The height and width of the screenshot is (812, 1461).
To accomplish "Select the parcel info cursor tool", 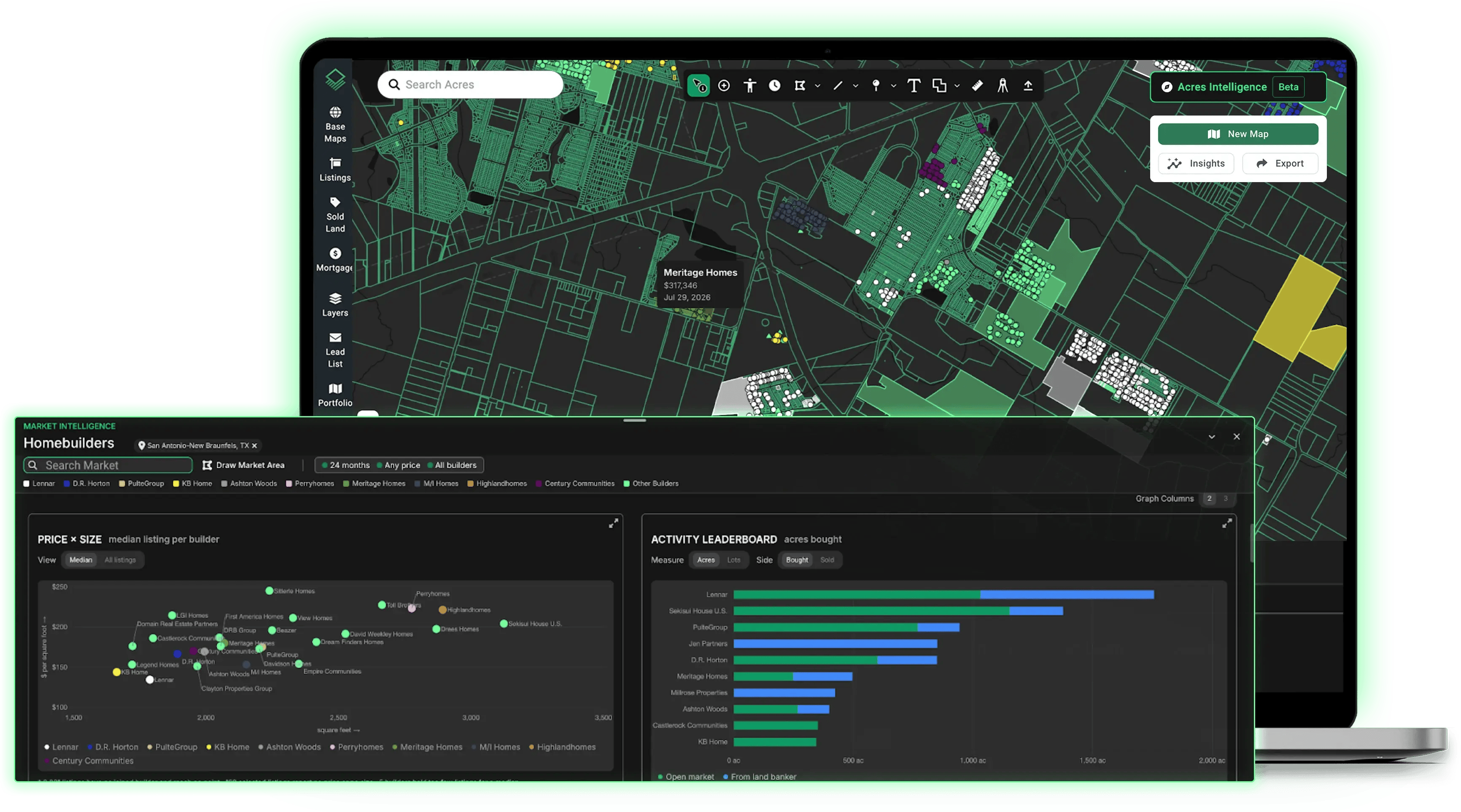I will point(698,86).
